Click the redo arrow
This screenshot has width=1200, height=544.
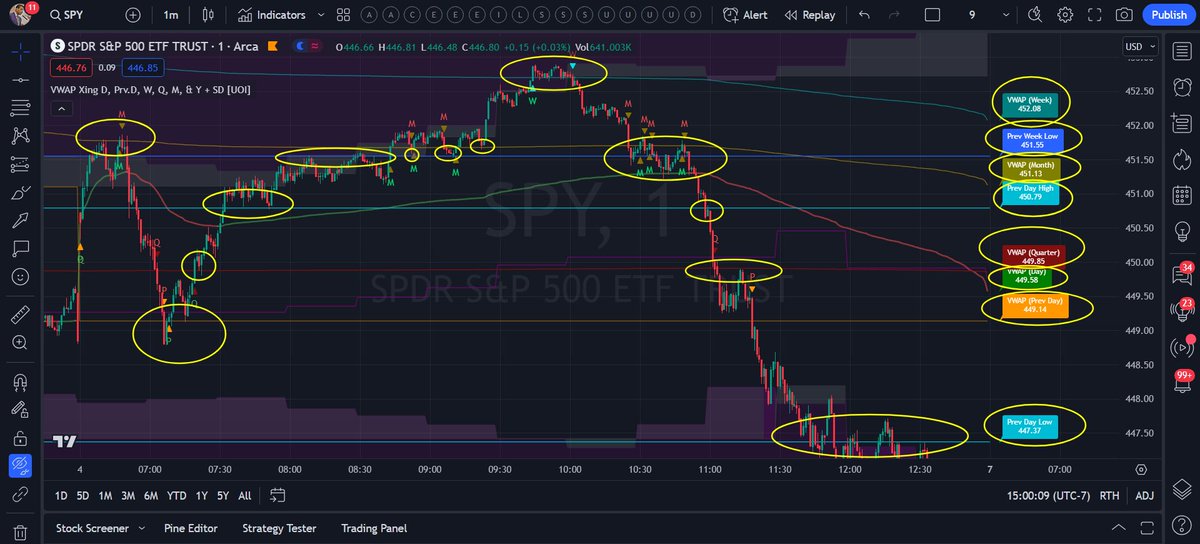896,15
